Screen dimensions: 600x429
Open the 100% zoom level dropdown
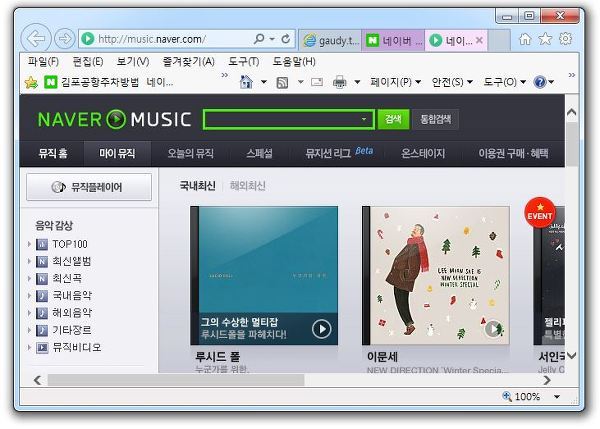[x=557, y=397]
